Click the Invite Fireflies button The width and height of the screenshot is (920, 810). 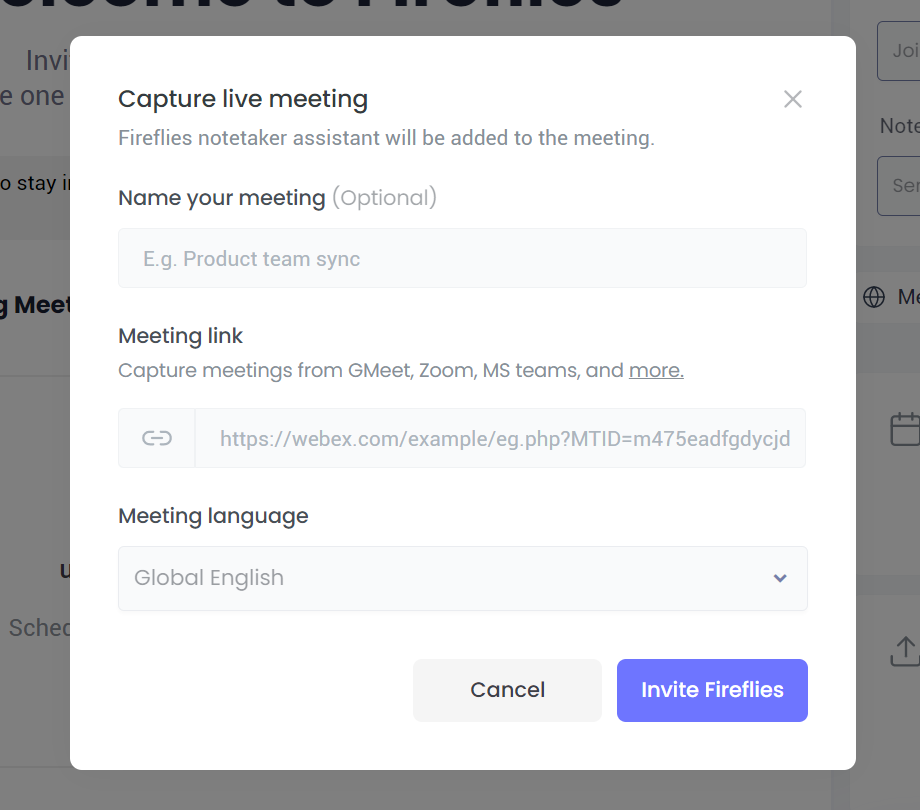pos(711,690)
